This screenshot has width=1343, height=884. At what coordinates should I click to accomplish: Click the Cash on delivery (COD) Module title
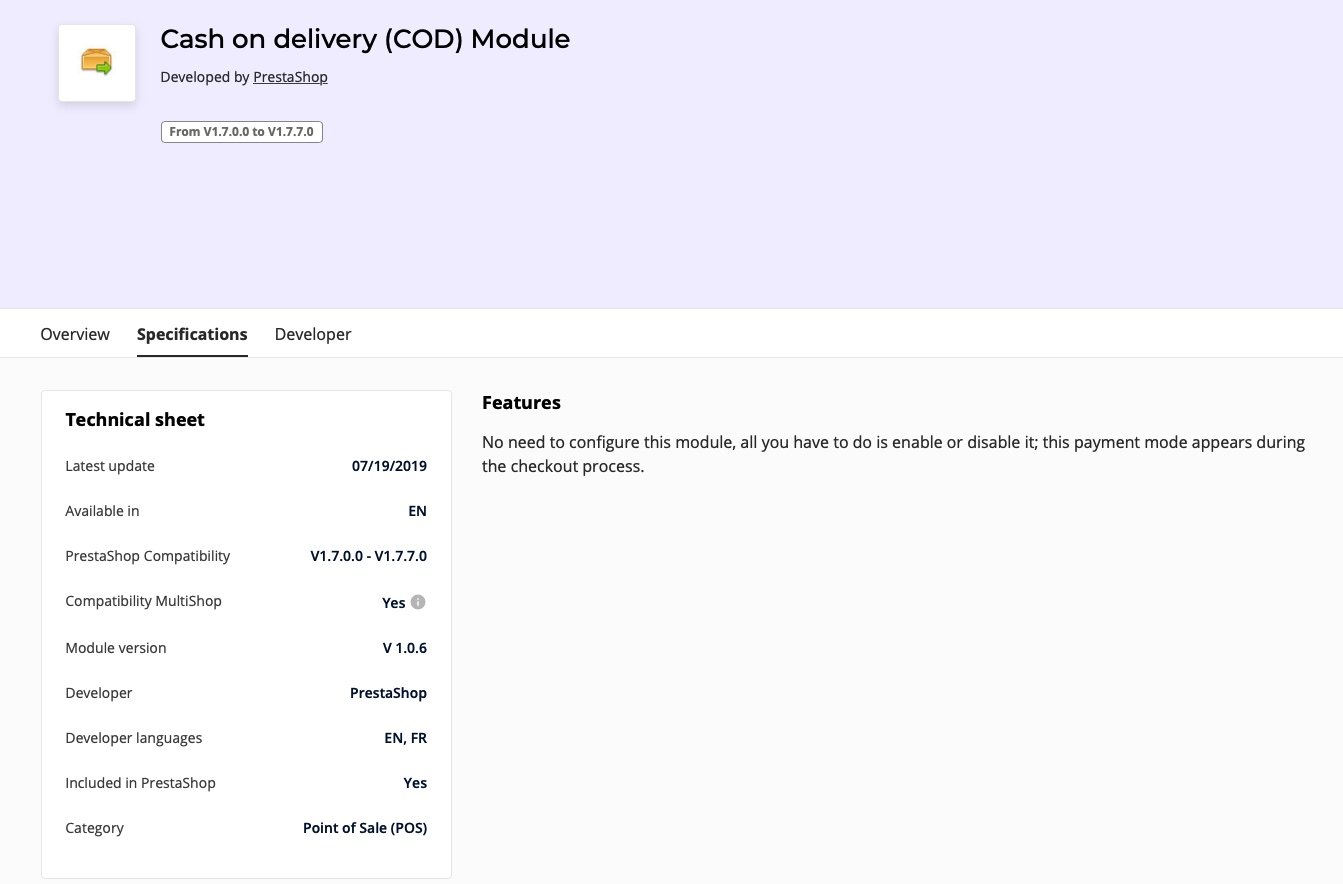(365, 39)
